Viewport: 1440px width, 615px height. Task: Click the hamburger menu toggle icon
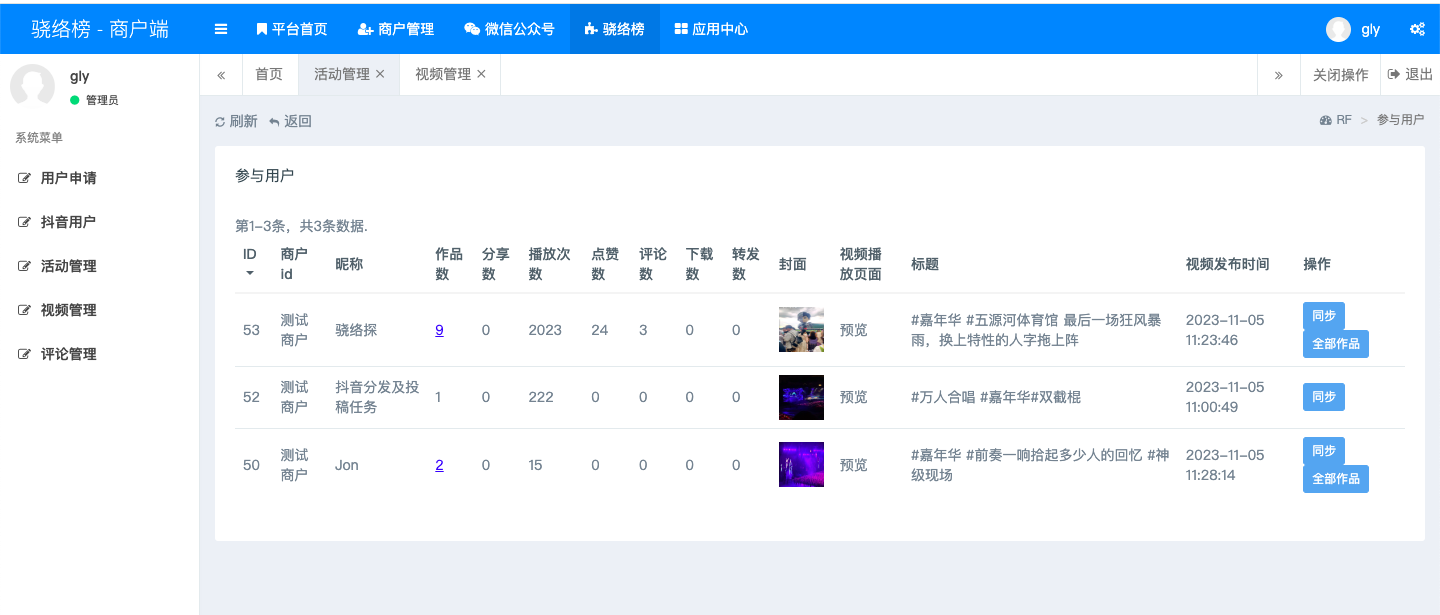click(221, 29)
